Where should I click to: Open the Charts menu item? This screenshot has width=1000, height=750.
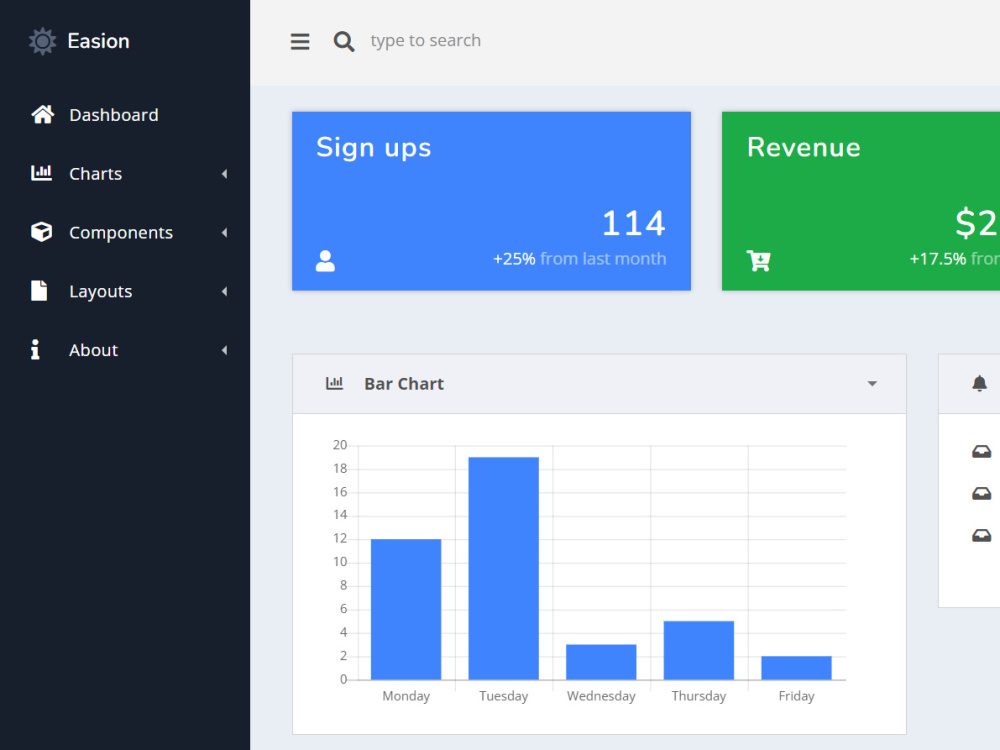click(125, 173)
